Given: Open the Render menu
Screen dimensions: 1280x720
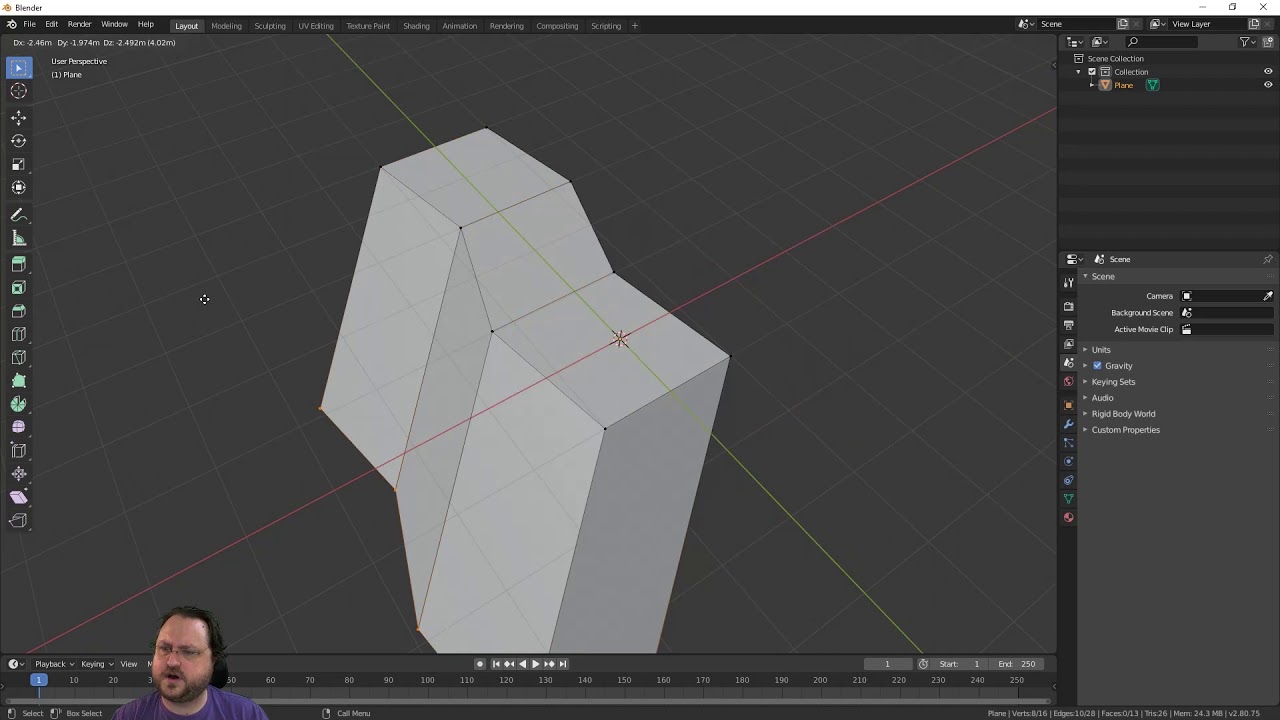Looking at the screenshot, I should pos(79,24).
